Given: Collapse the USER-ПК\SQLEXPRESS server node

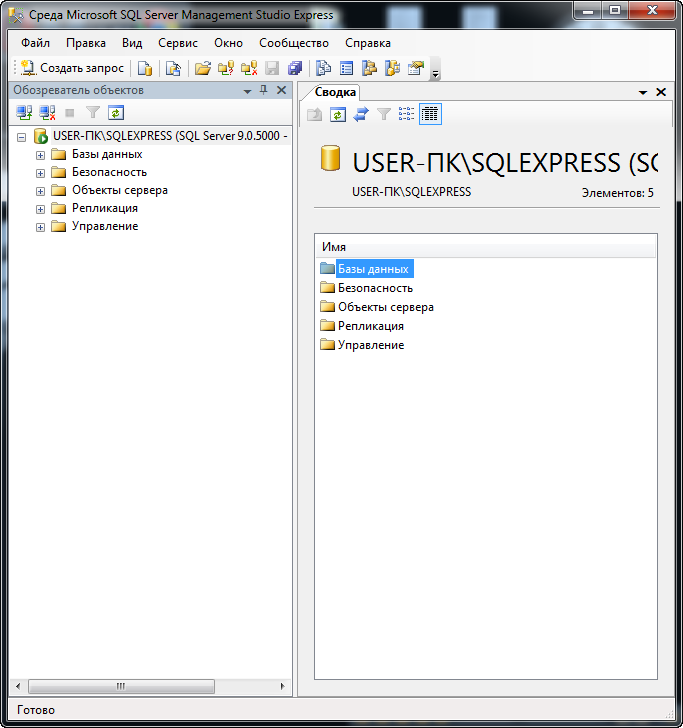Looking at the screenshot, I should [x=21, y=137].
